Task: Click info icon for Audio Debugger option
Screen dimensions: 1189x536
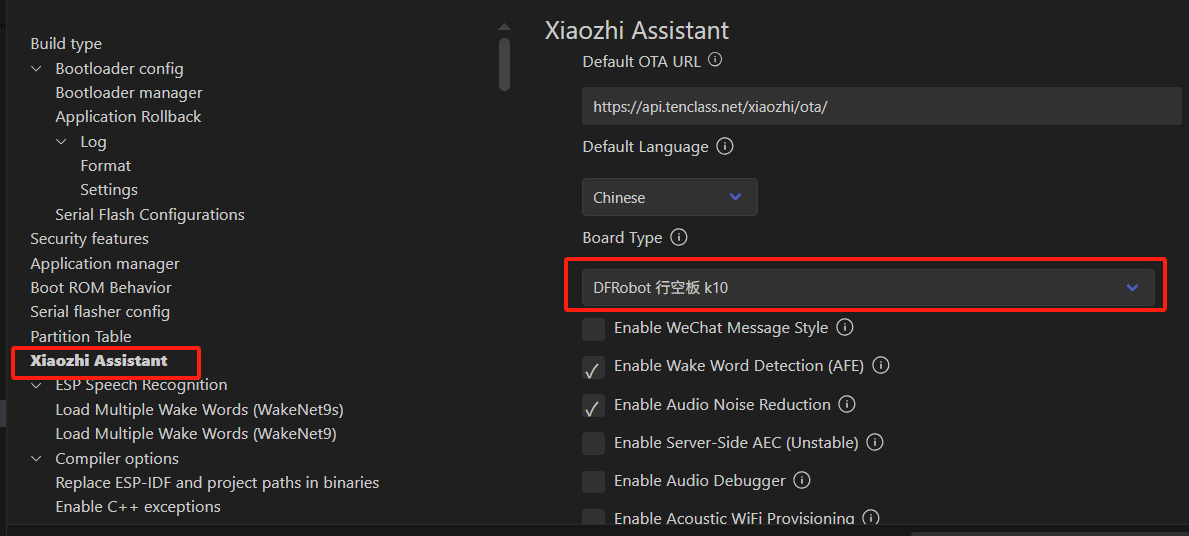Action: [x=802, y=481]
